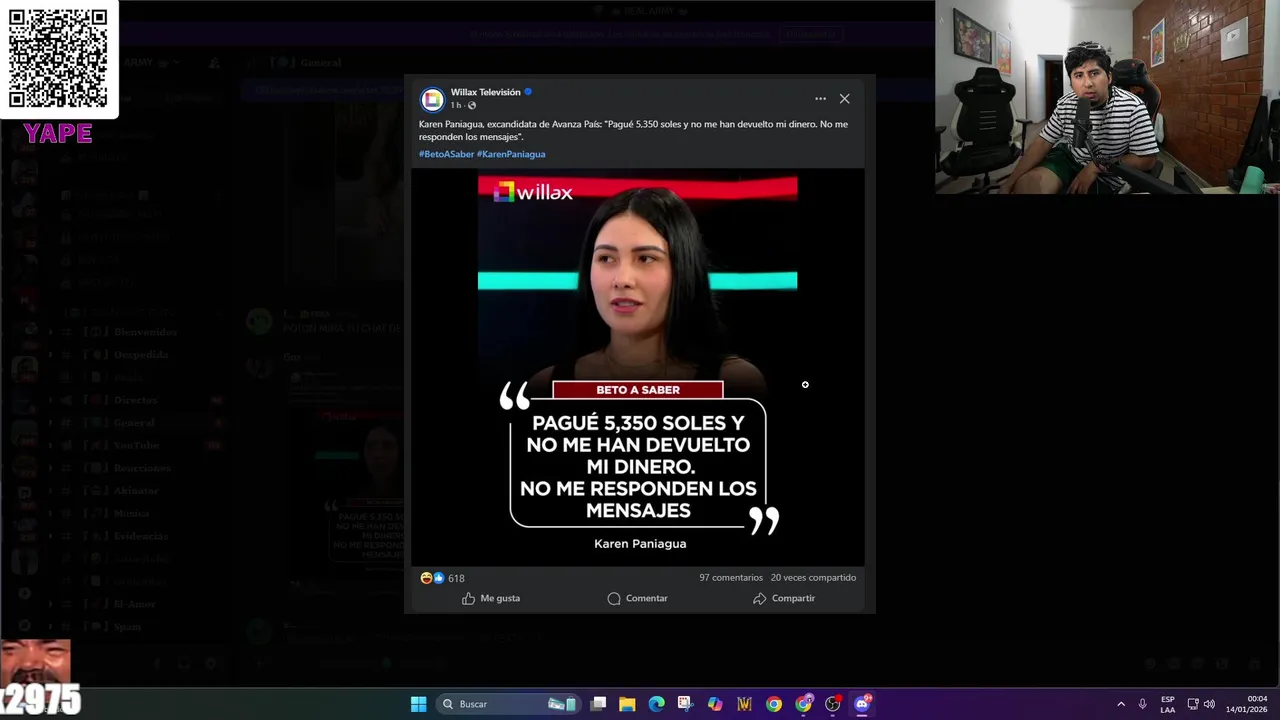Screen dimensions: 1280x720
Task: Show hidden system tray icons
Action: [1121, 704]
